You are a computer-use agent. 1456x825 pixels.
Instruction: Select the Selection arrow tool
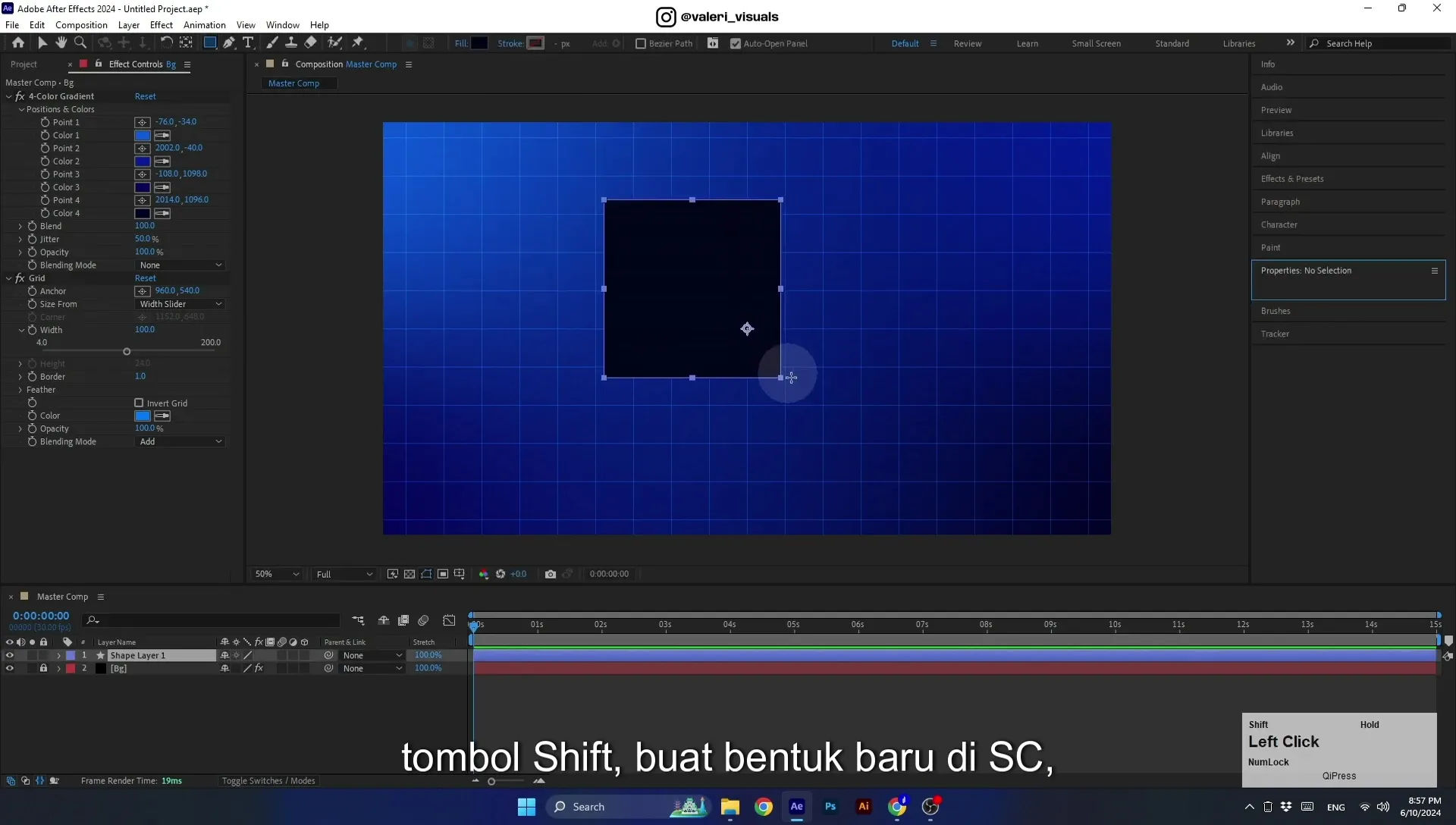coord(42,43)
